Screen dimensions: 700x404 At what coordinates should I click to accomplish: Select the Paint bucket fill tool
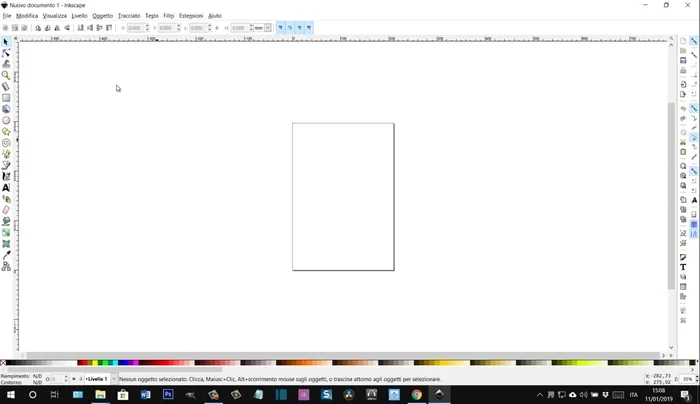click(x=6, y=221)
